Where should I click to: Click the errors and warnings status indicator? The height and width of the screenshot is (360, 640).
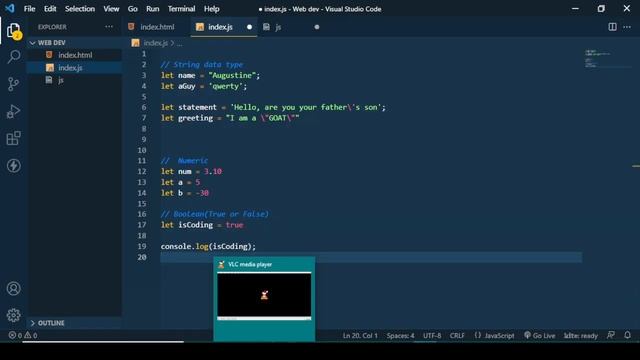(x=23, y=335)
